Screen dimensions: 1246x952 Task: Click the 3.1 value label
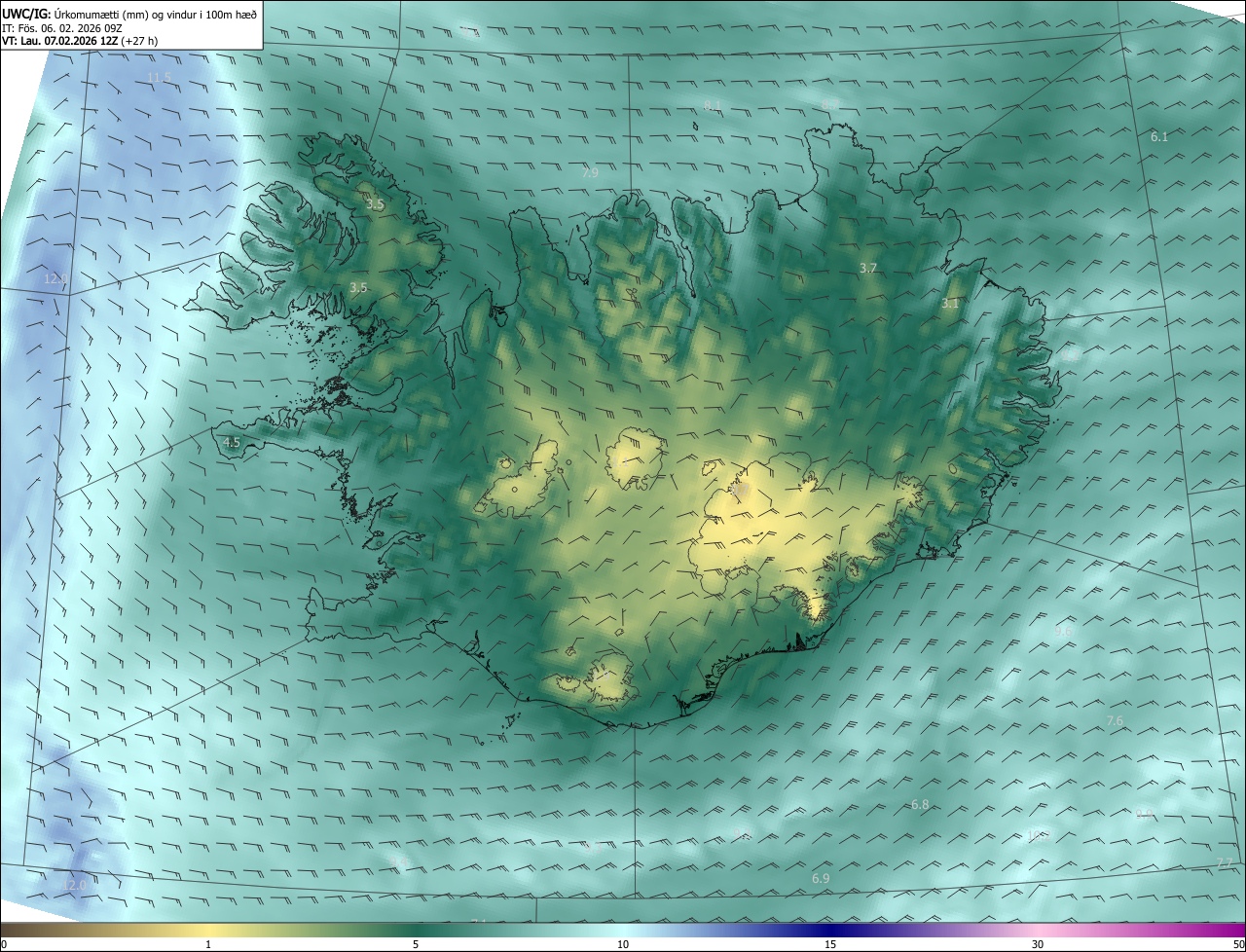(950, 304)
